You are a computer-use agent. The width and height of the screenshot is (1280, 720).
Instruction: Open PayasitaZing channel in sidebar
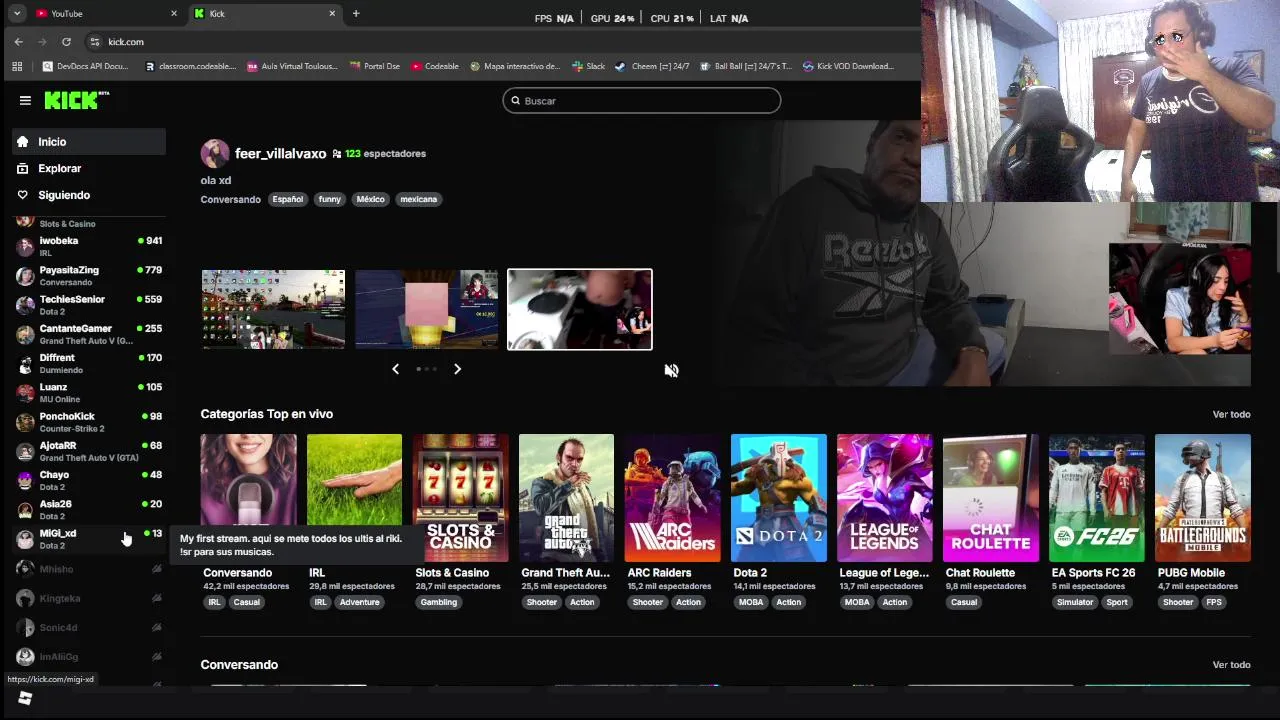[88, 275]
